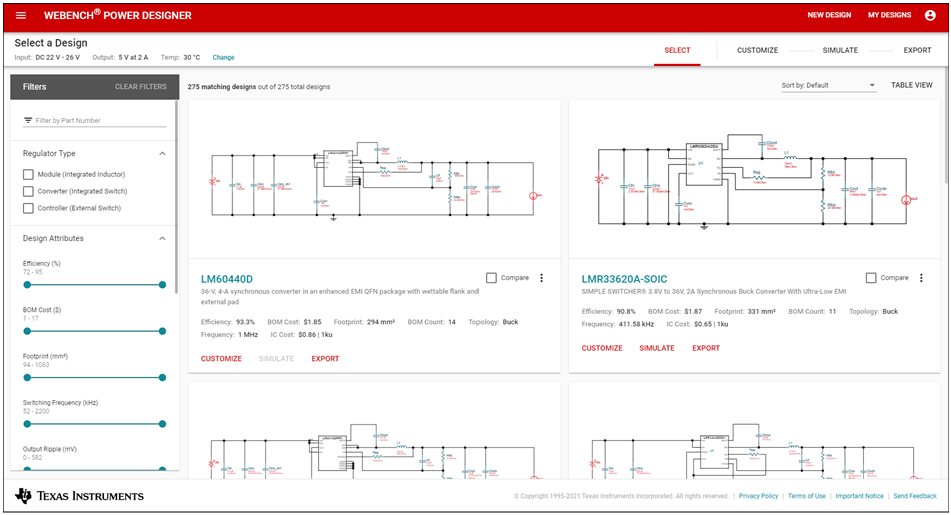Viewport: 951px width, 515px height.
Task: Go to the CUSTOMIZE step tab
Action: (758, 50)
